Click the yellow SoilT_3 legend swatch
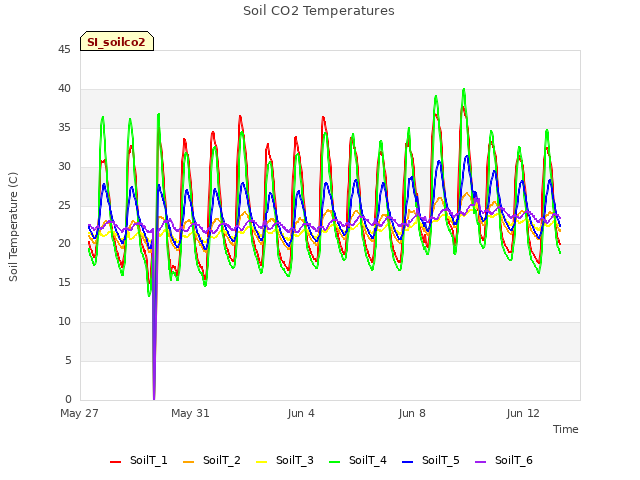The image size is (640, 480). coord(262,462)
